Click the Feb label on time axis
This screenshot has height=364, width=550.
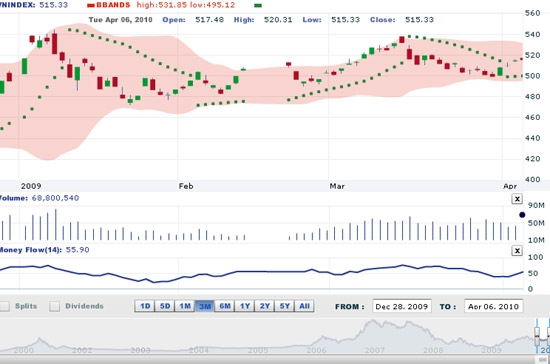click(x=186, y=186)
